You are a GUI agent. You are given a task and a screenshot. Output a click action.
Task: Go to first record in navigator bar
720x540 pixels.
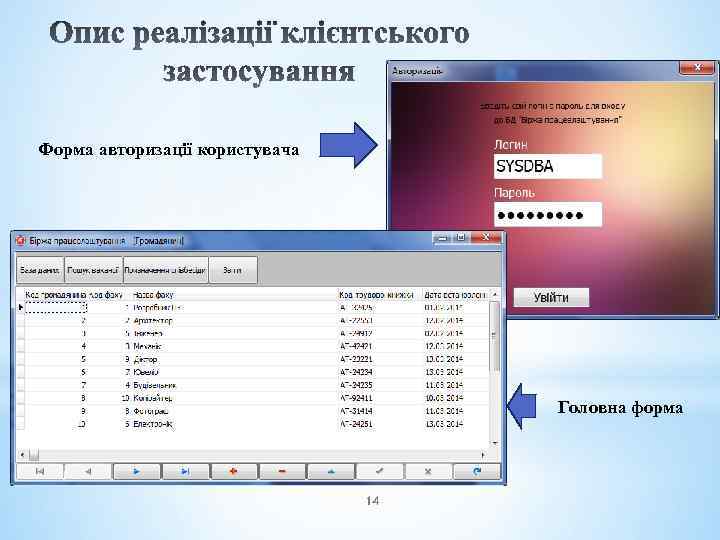tap(40, 471)
